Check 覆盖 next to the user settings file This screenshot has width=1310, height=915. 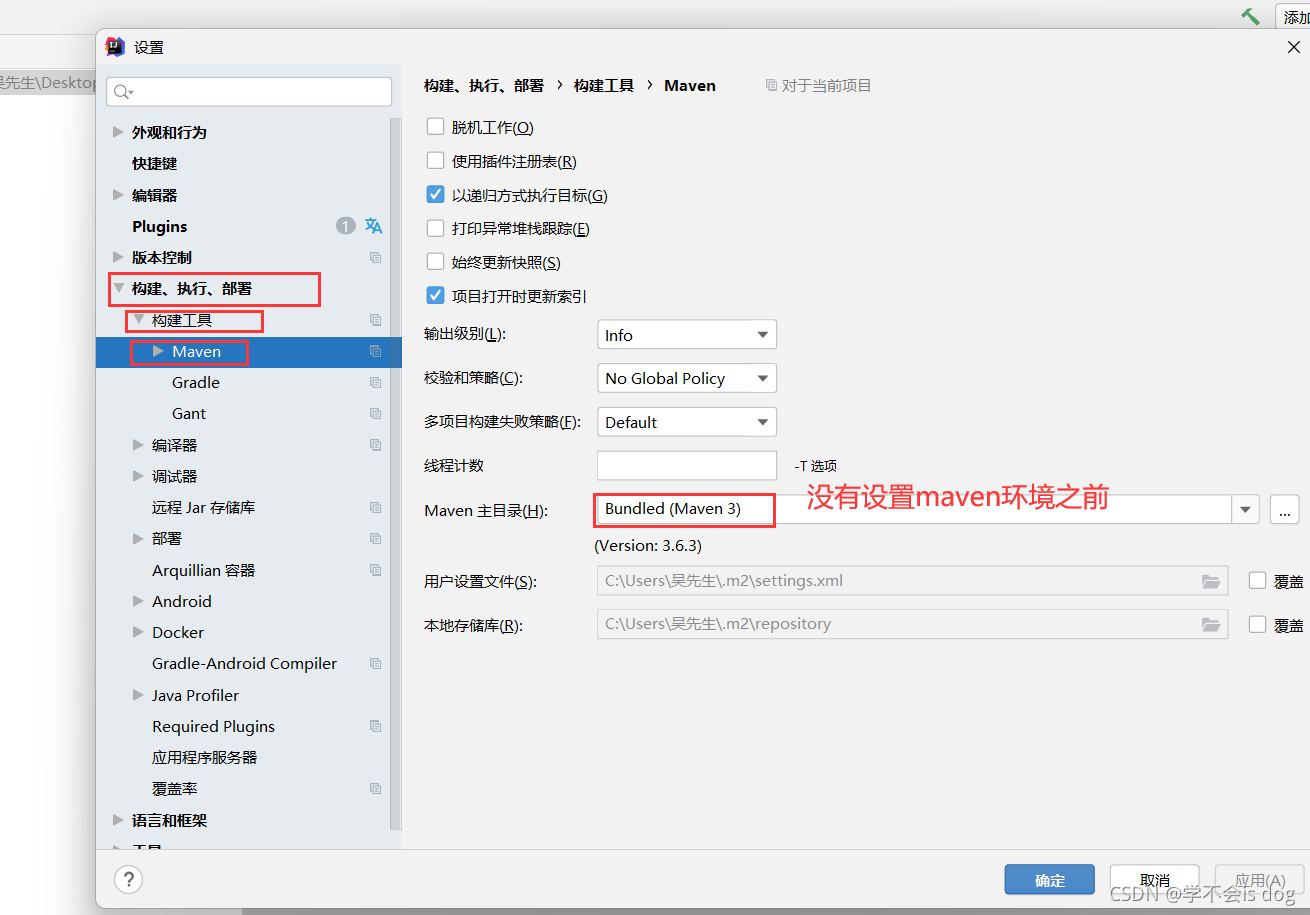click(1257, 580)
